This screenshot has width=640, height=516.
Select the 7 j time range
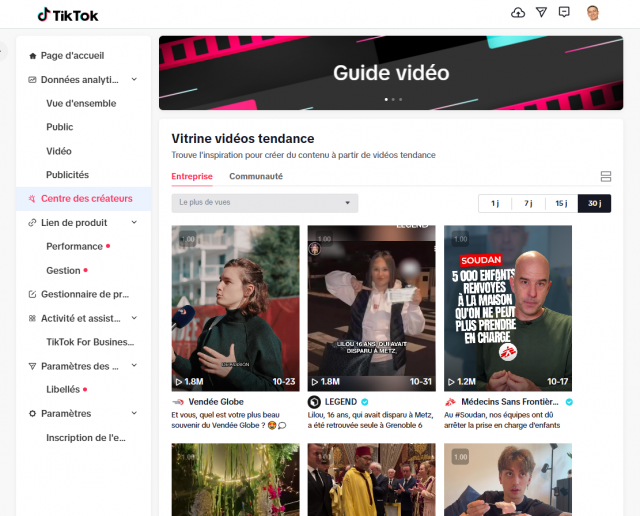pyautogui.click(x=528, y=203)
